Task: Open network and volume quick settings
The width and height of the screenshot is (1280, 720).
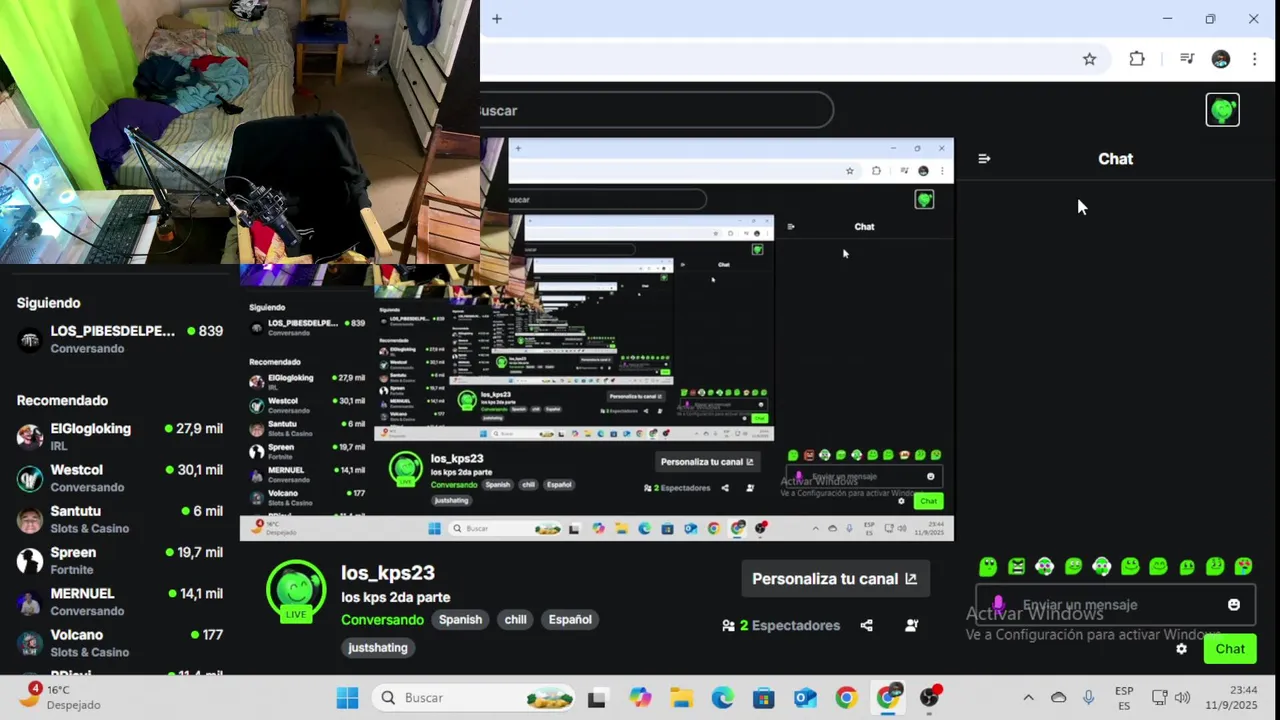Action: [x=1170, y=698]
